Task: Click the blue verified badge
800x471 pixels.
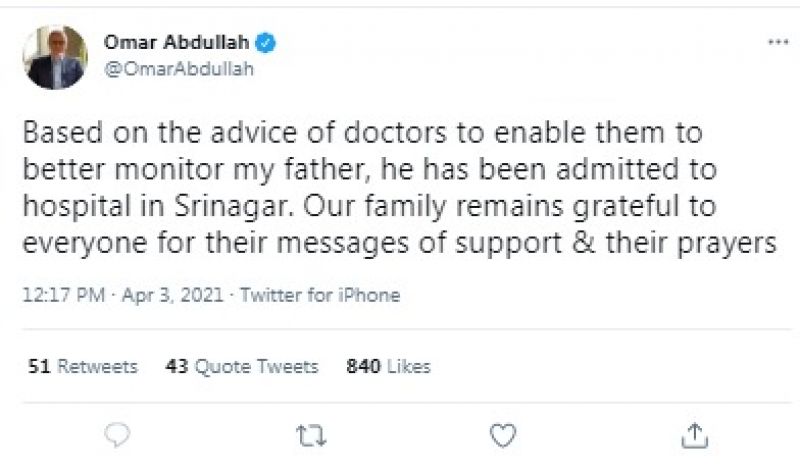Action: 269,44
